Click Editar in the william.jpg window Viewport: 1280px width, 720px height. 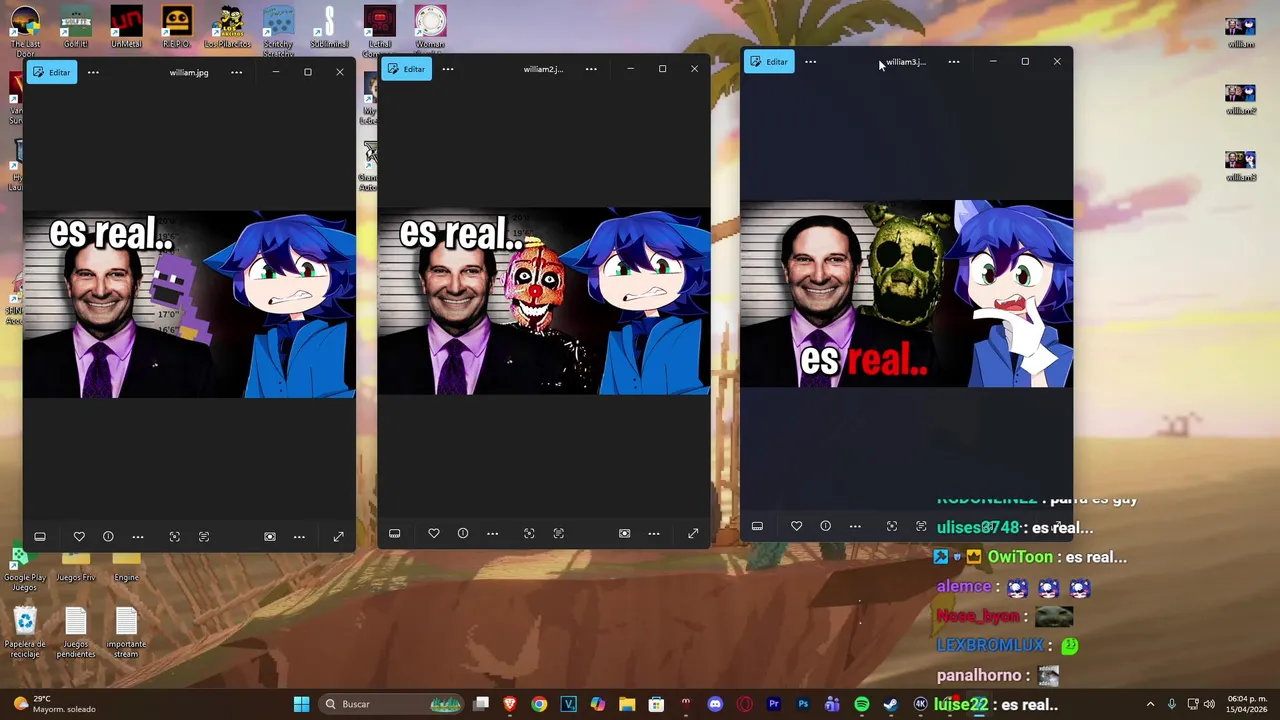[52, 72]
